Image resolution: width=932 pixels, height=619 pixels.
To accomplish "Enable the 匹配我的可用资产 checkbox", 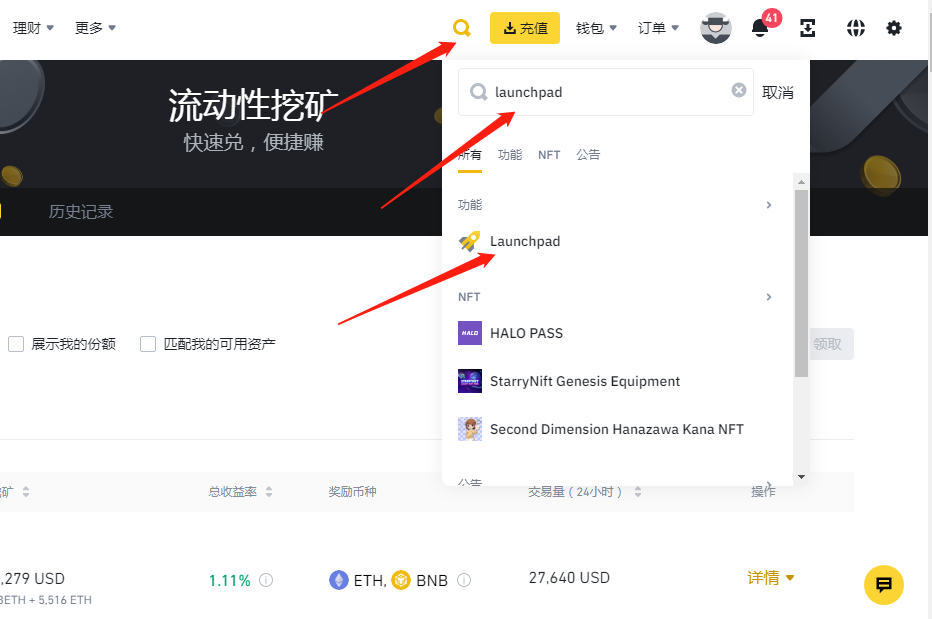I will tap(148, 344).
